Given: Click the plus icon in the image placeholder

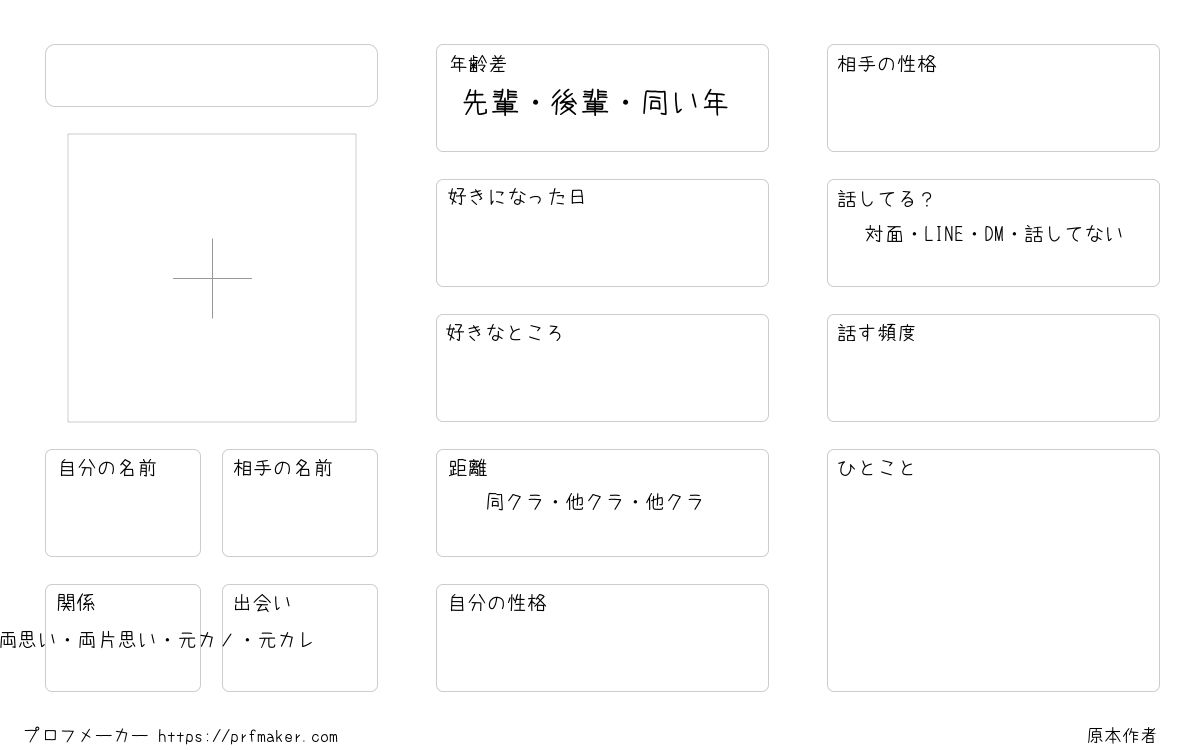Looking at the screenshot, I should (x=212, y=278).
